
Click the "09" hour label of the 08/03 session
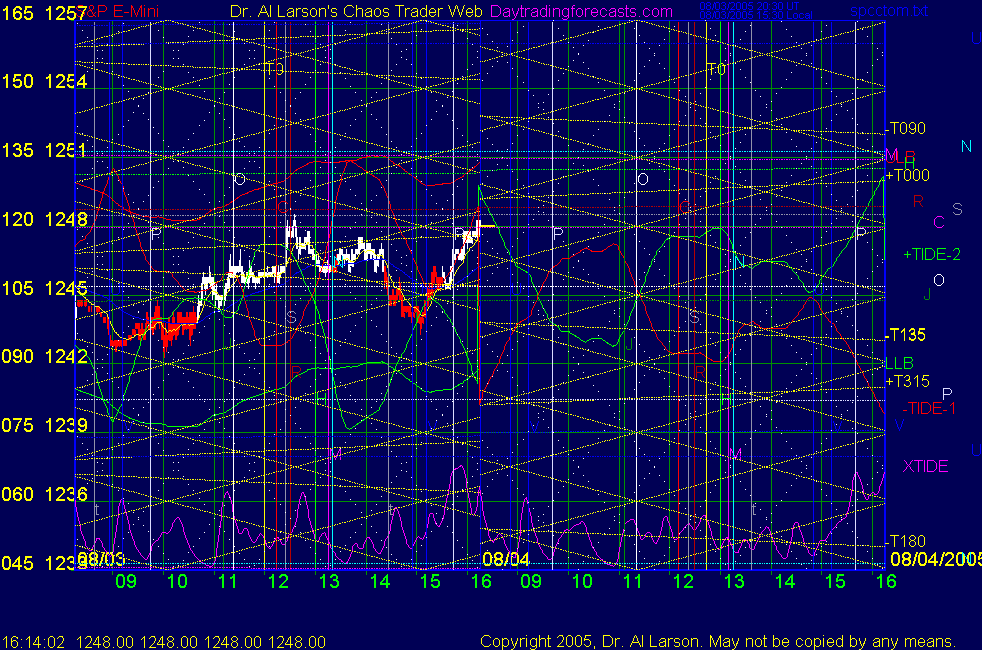pyautogui.click(x=126, y=581)
